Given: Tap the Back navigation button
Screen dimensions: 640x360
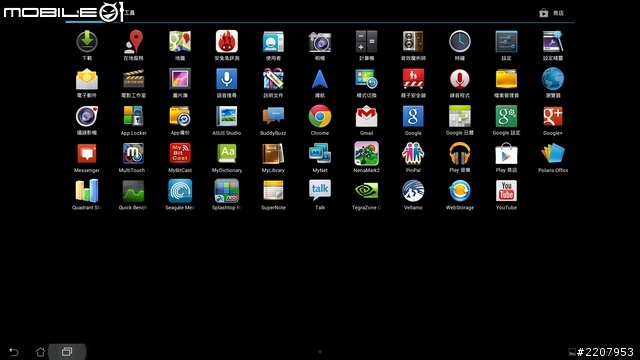Looking at the screenshot, I should pyautogui.click(x=13, y=351).
